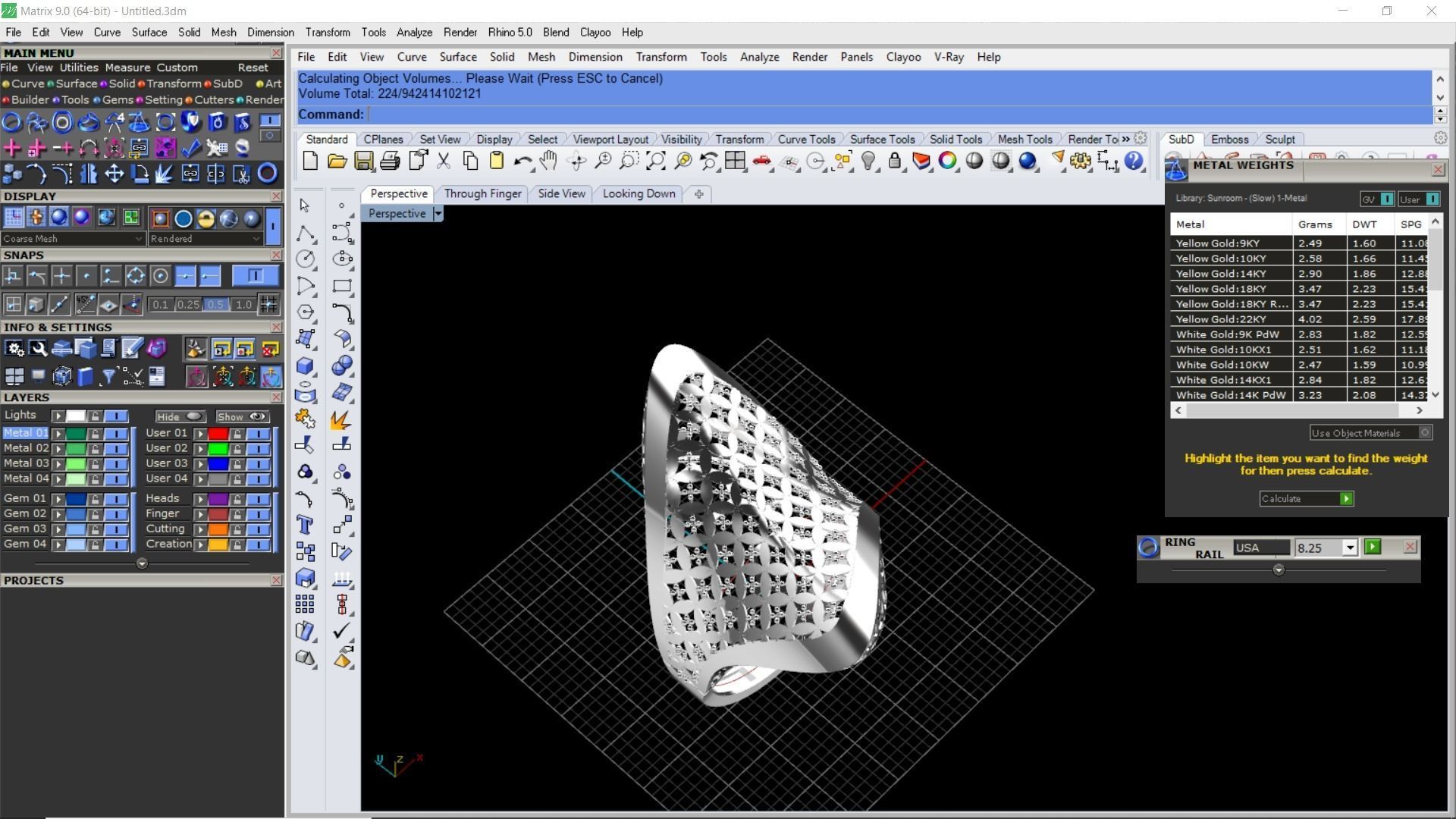This screenshot has height=819, width=1456.
Task: Click Reset in Main Menu panel
Action: pos(253,67)
